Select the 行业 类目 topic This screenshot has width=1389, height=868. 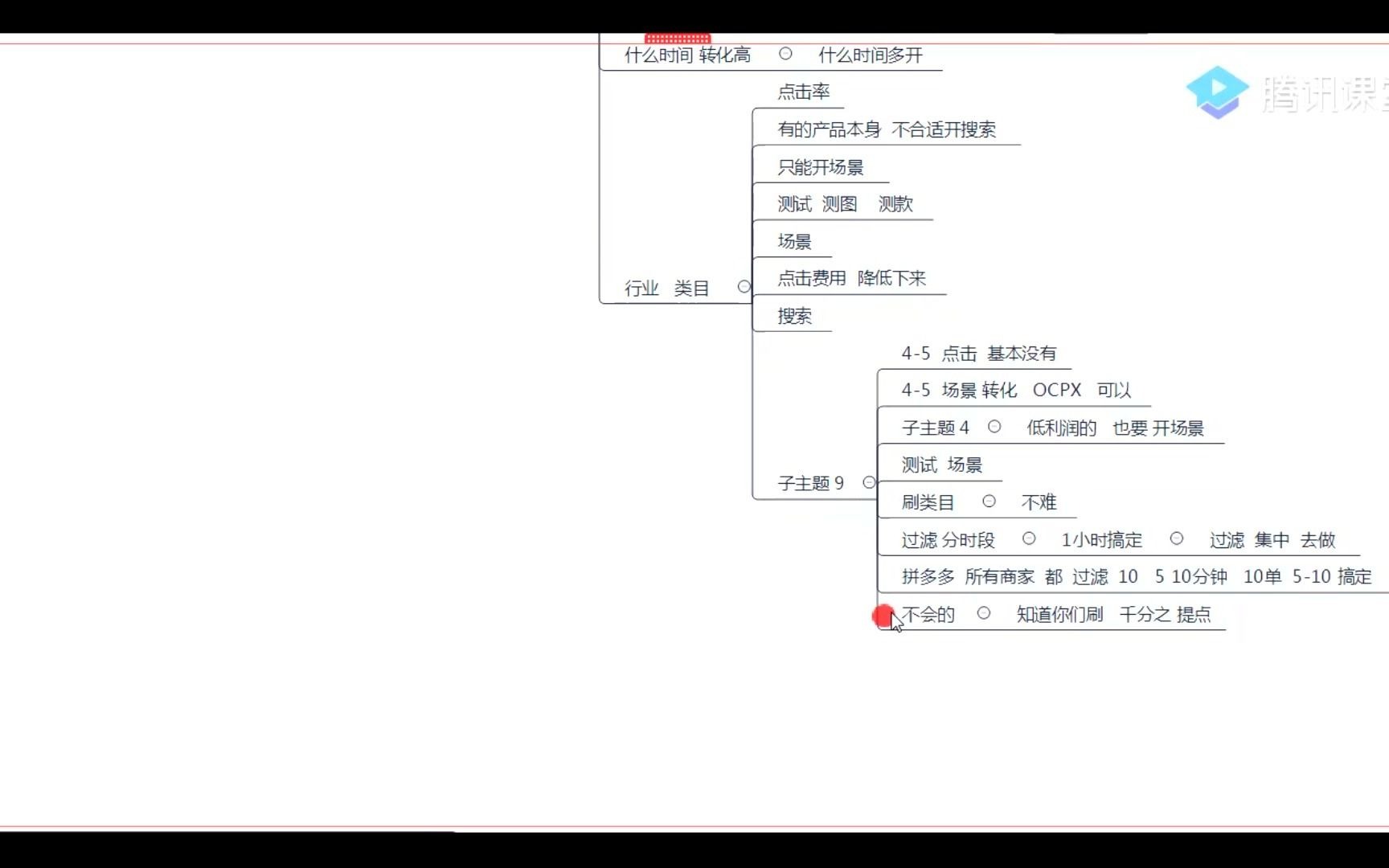(x=667, y=288)
